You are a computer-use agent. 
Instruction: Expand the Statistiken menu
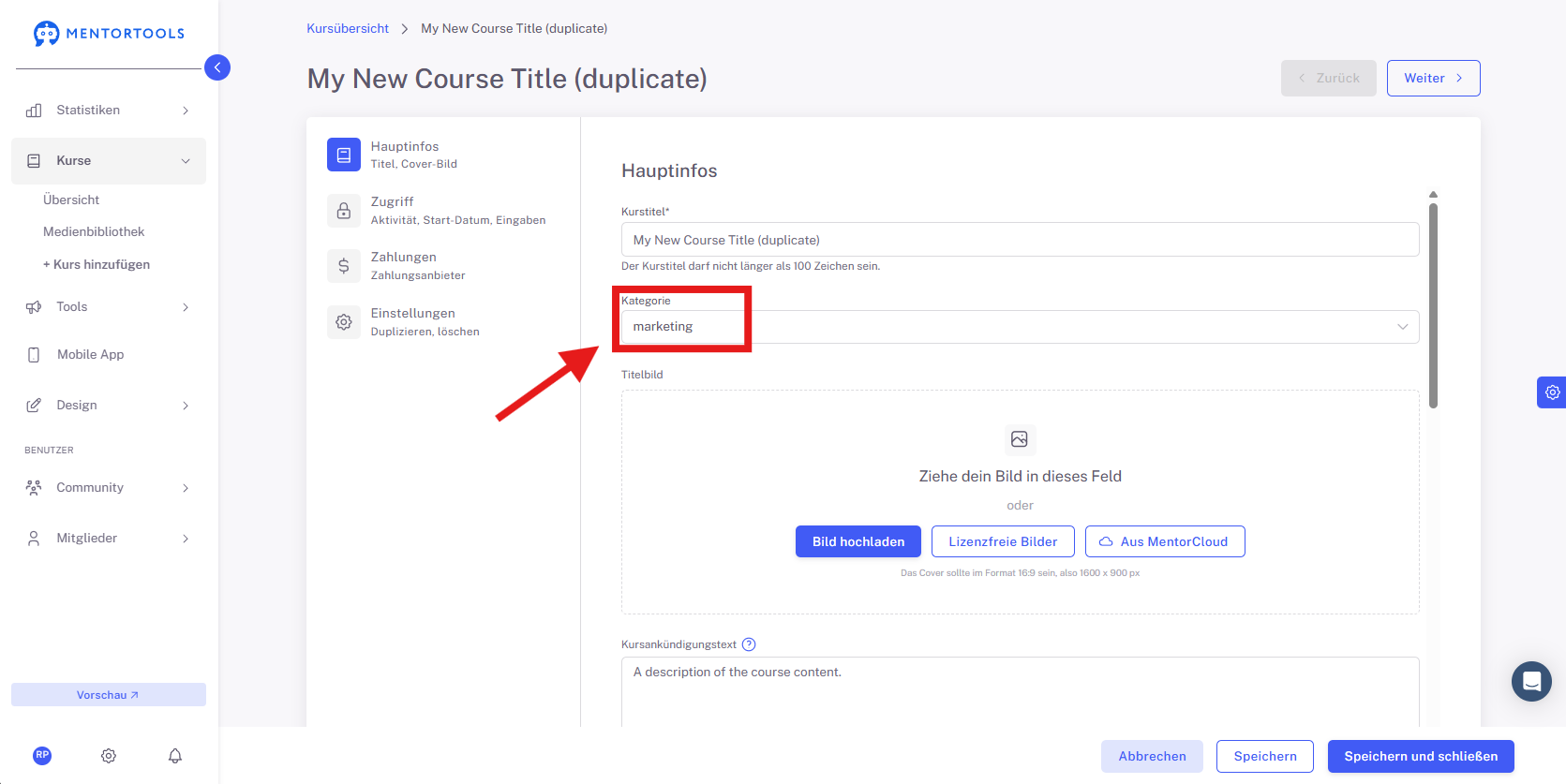point(109,111)
